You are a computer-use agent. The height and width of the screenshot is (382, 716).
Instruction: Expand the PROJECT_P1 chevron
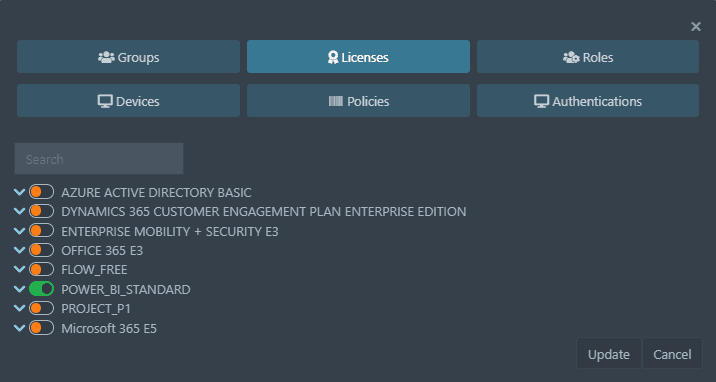coord(20,308)
